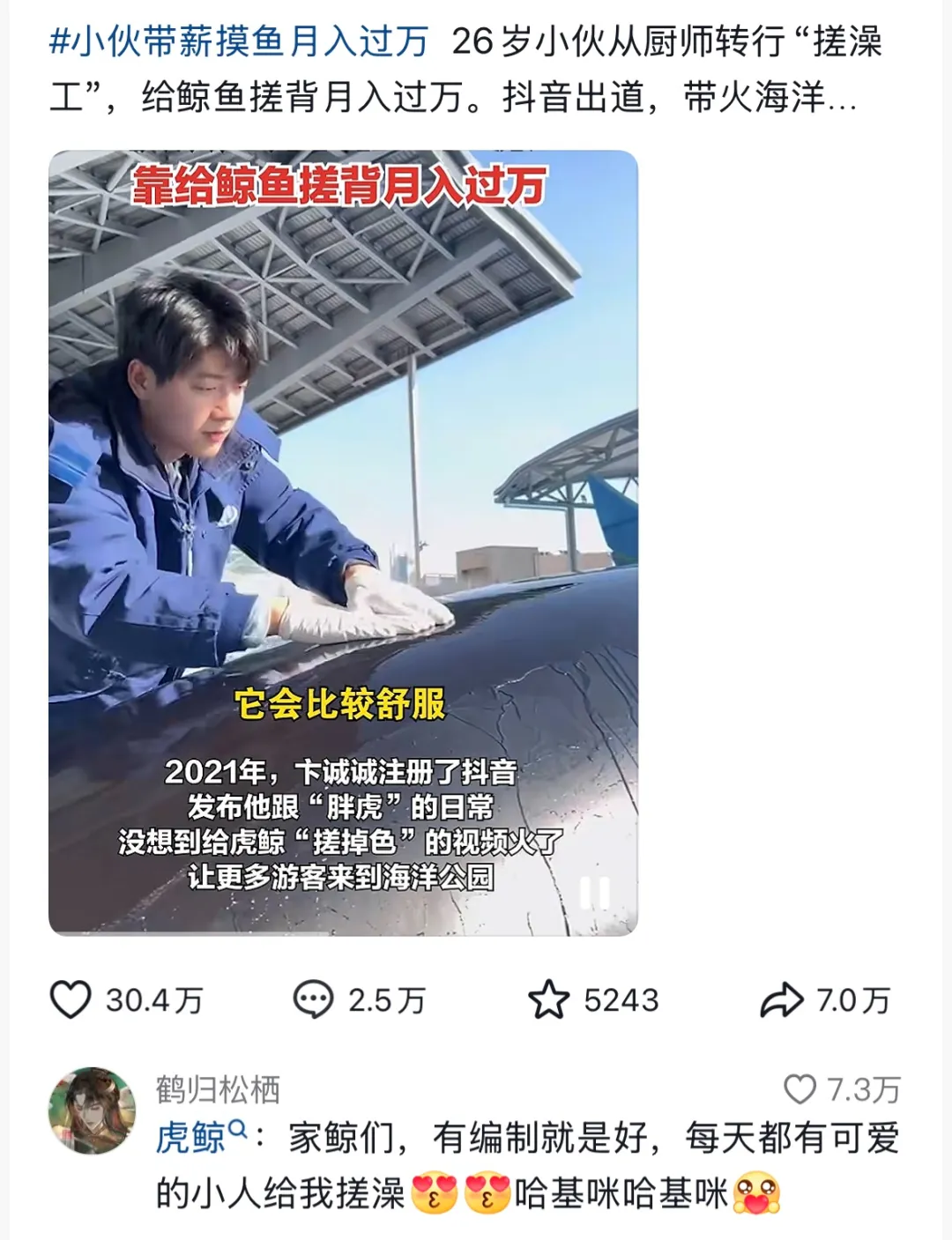Expand the truncated post text ellipsis
Screen dimensions: 952x1240
pyautogui.click(x=843, y=99)
